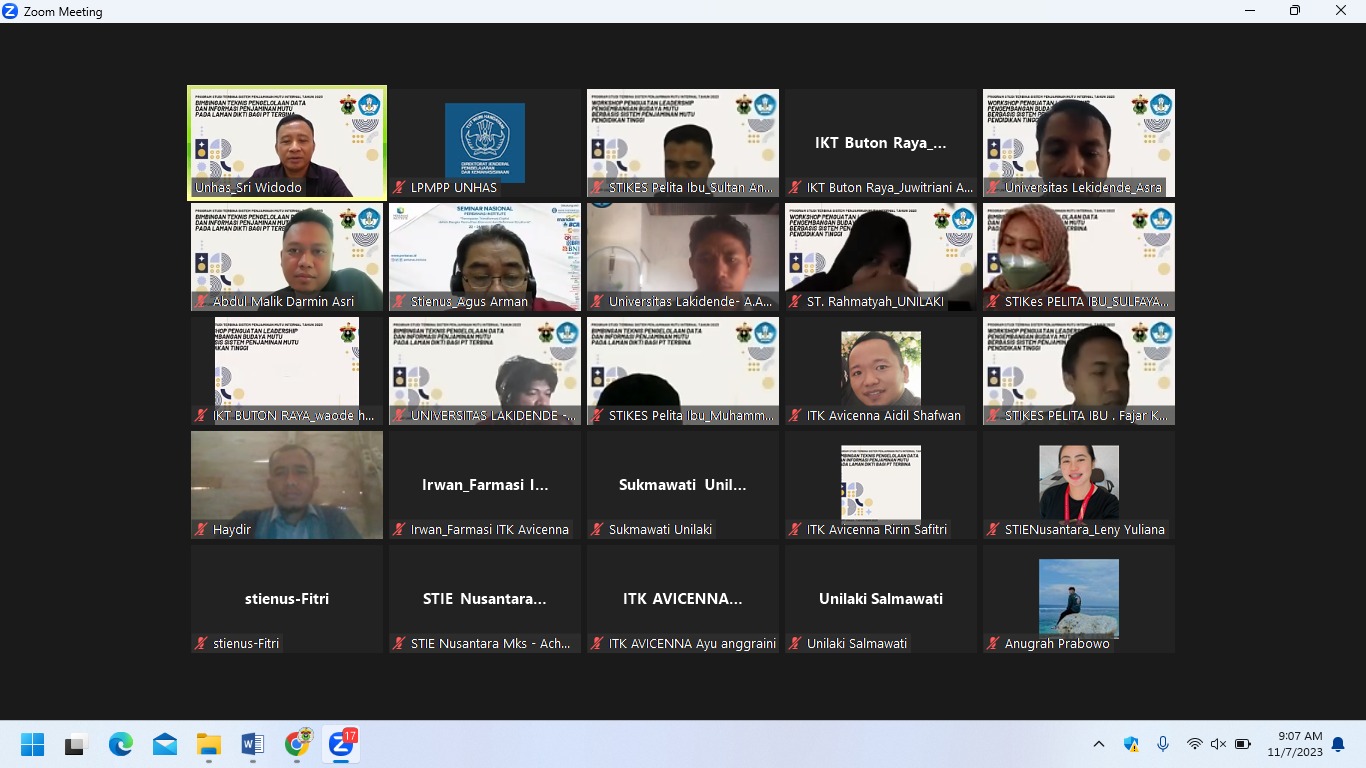1366x768 pixels.
Task: Click the microphone icon in system tray
Action: (1162, 744)
